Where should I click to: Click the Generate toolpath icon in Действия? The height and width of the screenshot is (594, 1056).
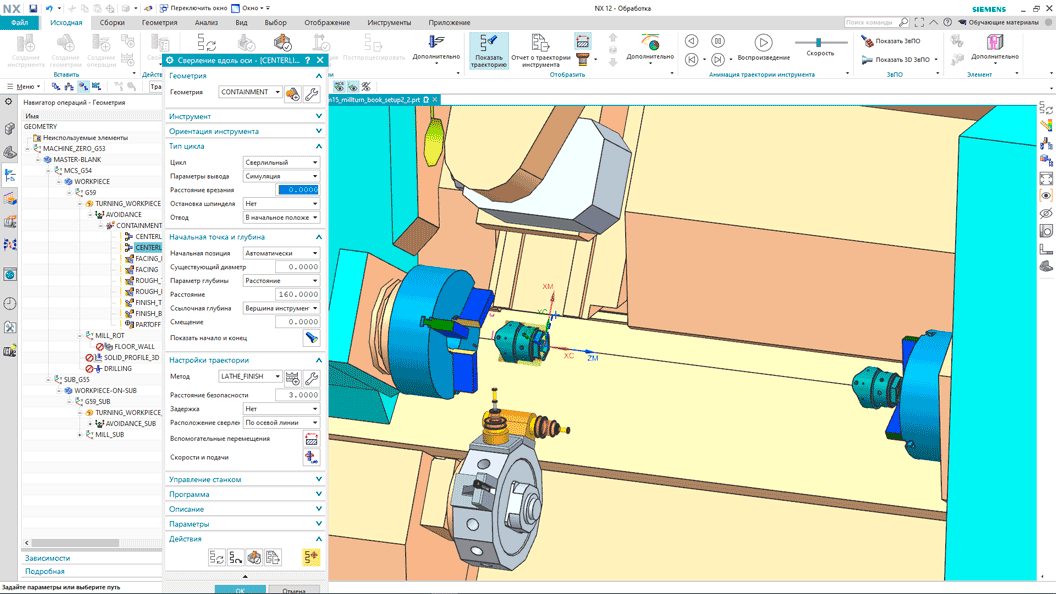tap(216, 558)
